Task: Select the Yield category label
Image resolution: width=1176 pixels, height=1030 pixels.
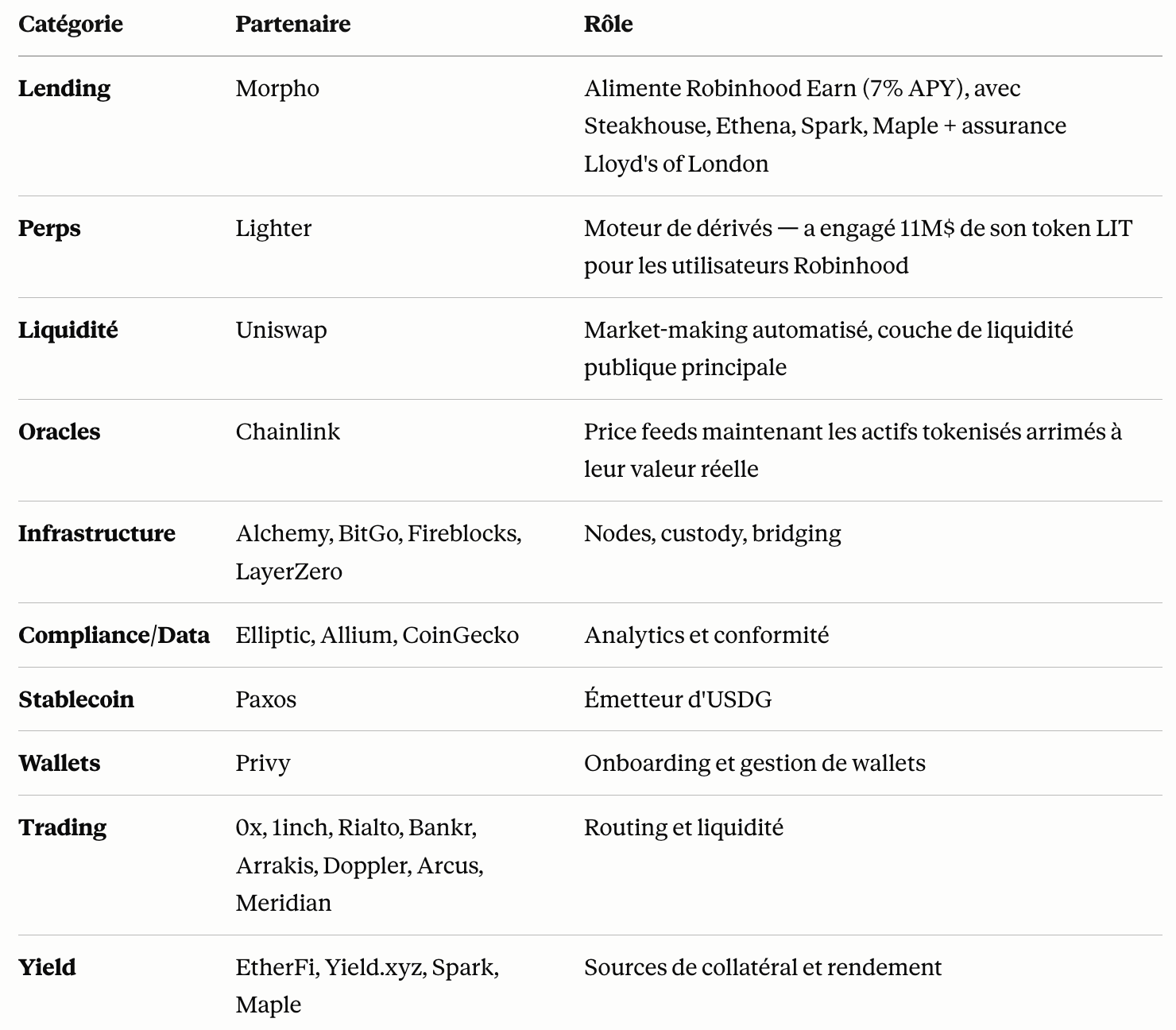Action: click(48, 967)
